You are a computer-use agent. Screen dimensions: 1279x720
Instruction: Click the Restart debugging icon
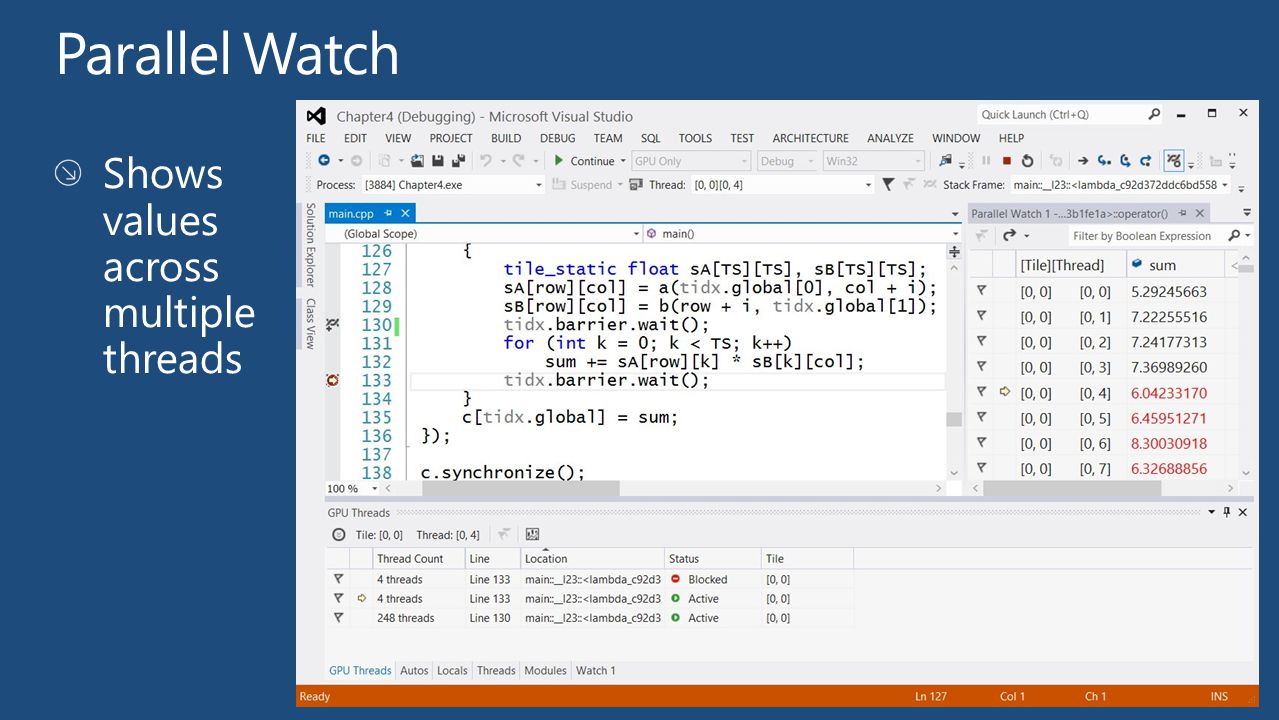pos(1027,160)
